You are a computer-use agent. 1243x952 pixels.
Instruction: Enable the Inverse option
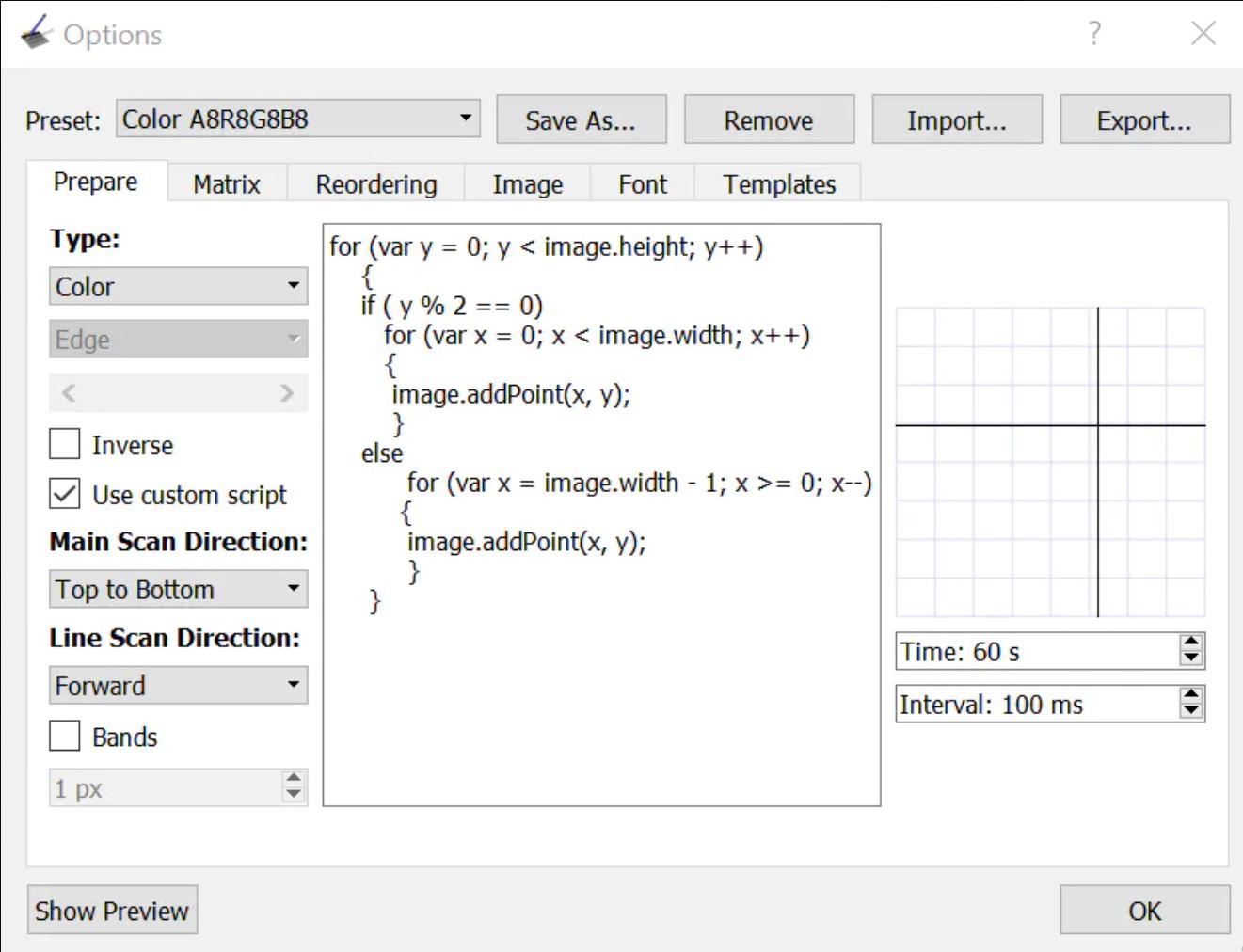click(64, 444)
